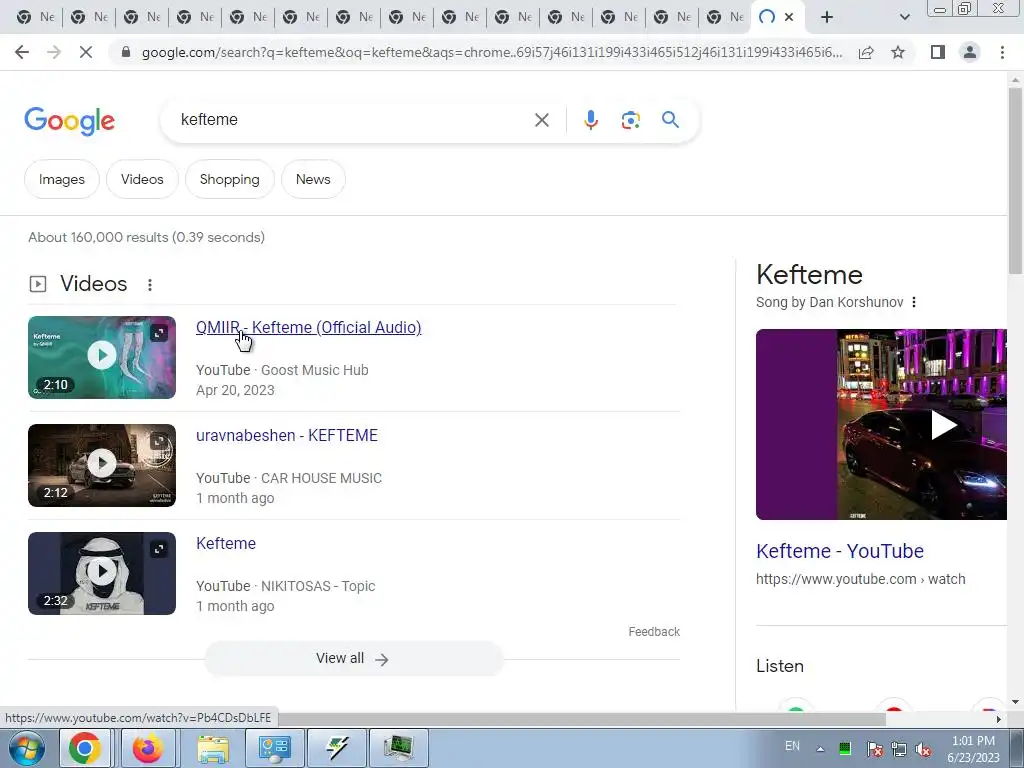Open the volume tray icon

[x=923, y=749]
